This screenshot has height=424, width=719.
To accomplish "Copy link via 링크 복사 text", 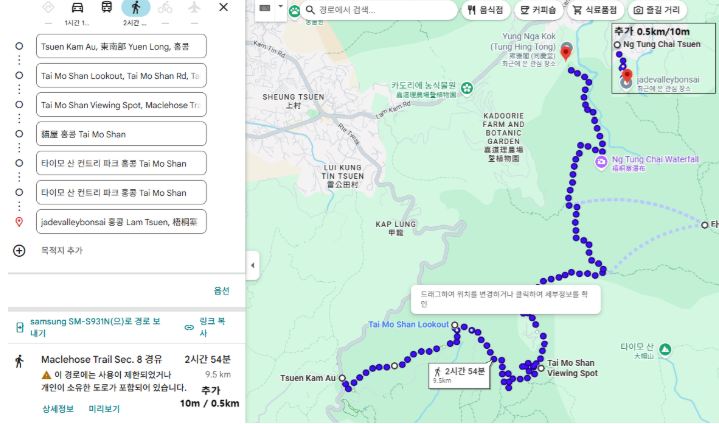I will coord(212,327).
